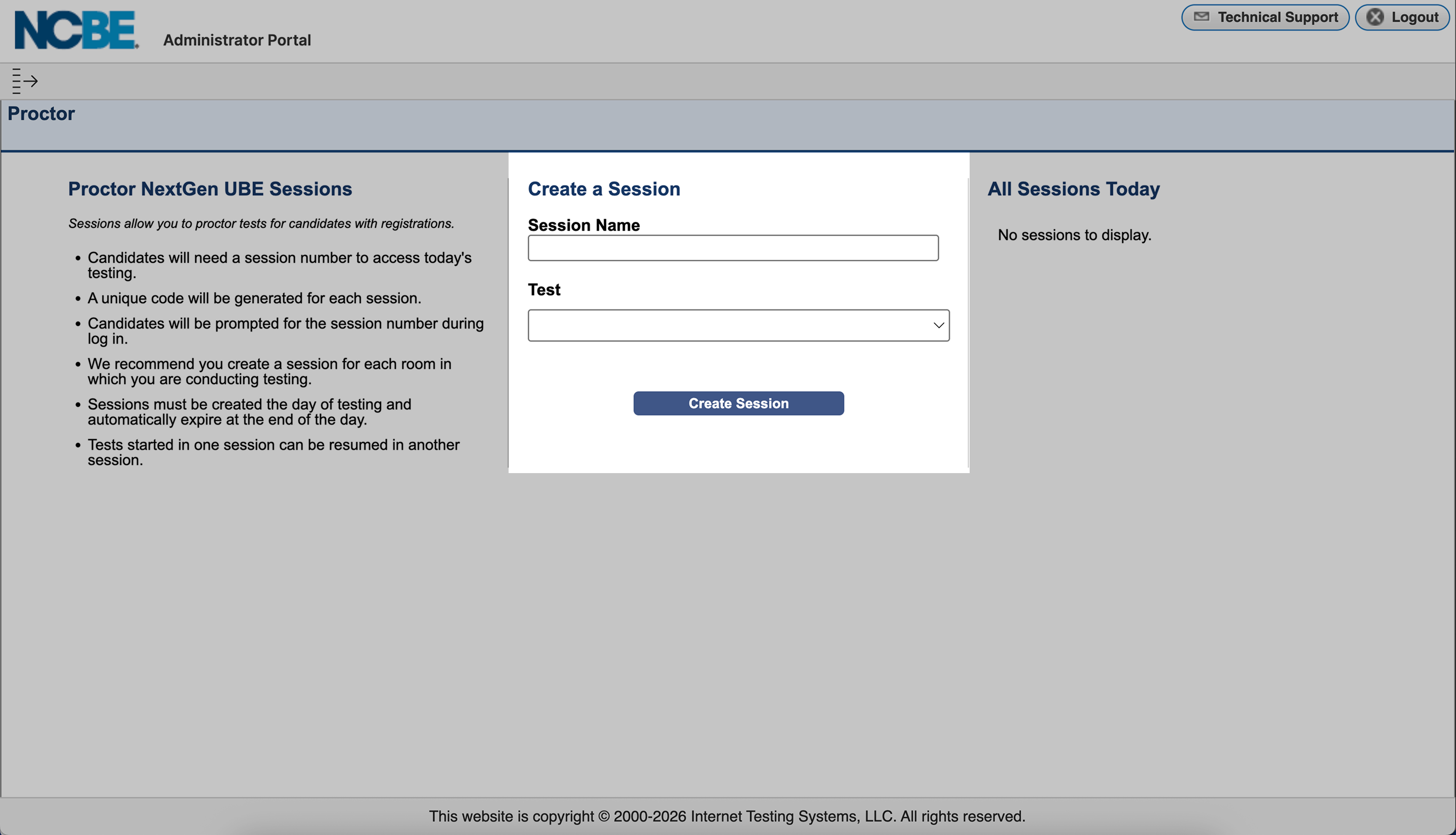
Task: Open the Technical Support button
Action: click(1265, 17)
